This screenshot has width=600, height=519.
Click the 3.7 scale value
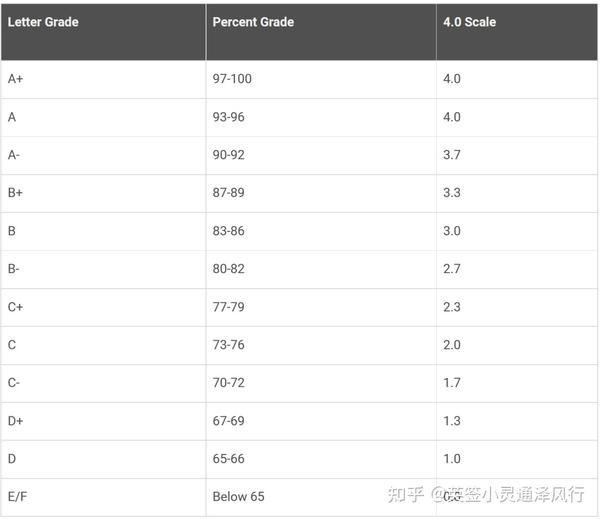(451, 155)
